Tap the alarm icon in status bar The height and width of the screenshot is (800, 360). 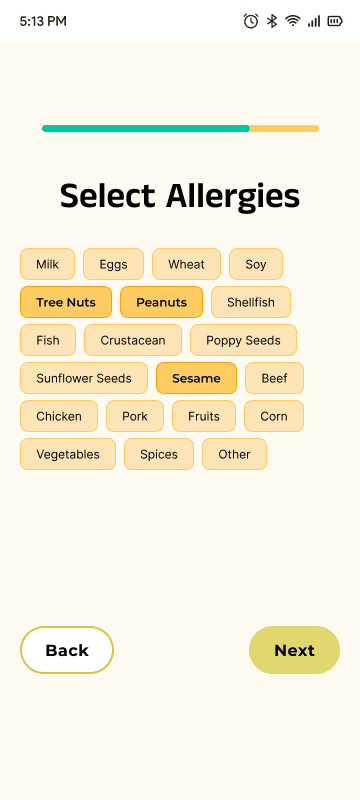[x=250, y=21]
